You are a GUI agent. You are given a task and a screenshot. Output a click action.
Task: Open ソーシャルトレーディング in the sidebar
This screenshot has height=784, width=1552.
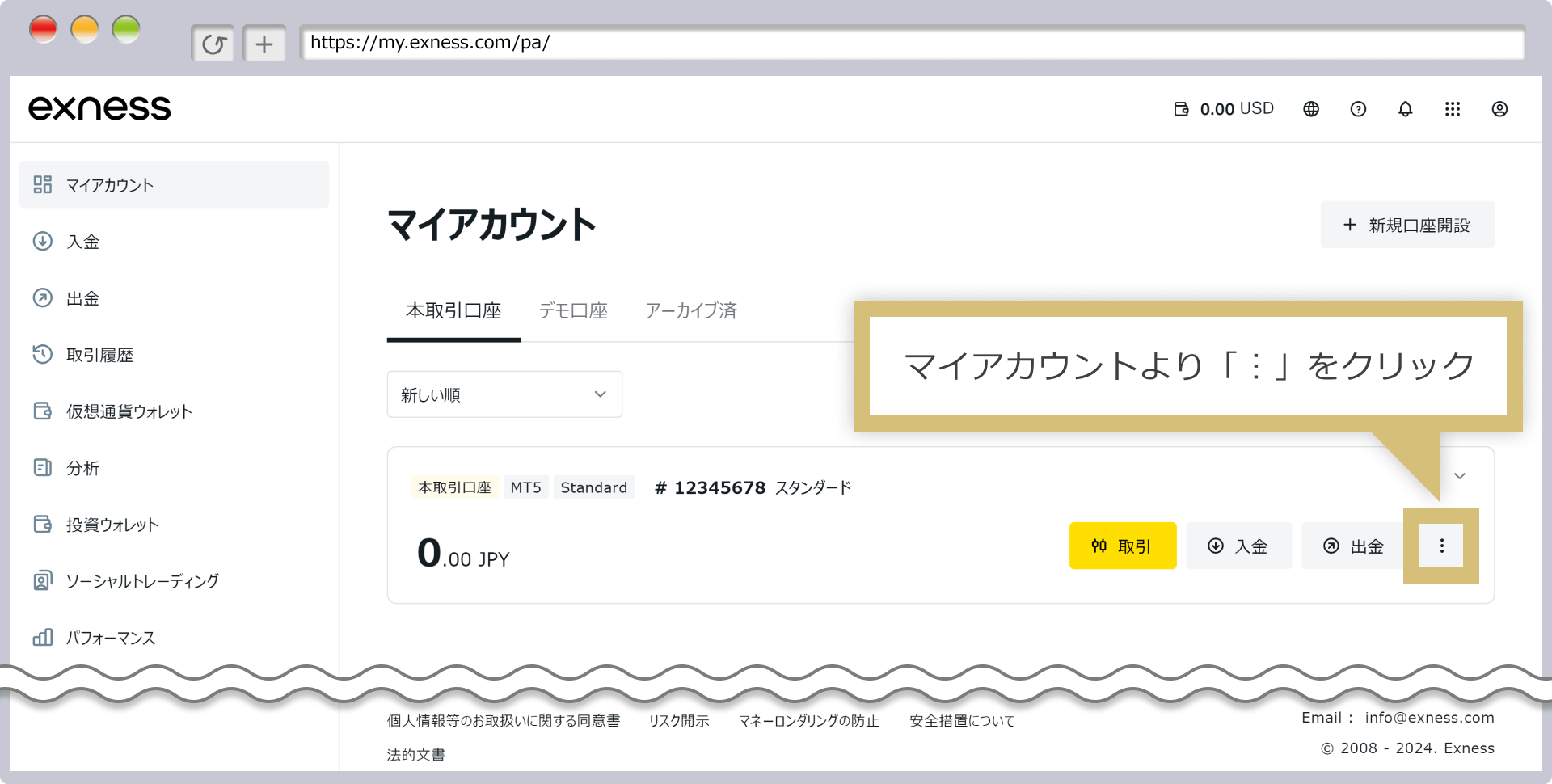coord(174,580)
